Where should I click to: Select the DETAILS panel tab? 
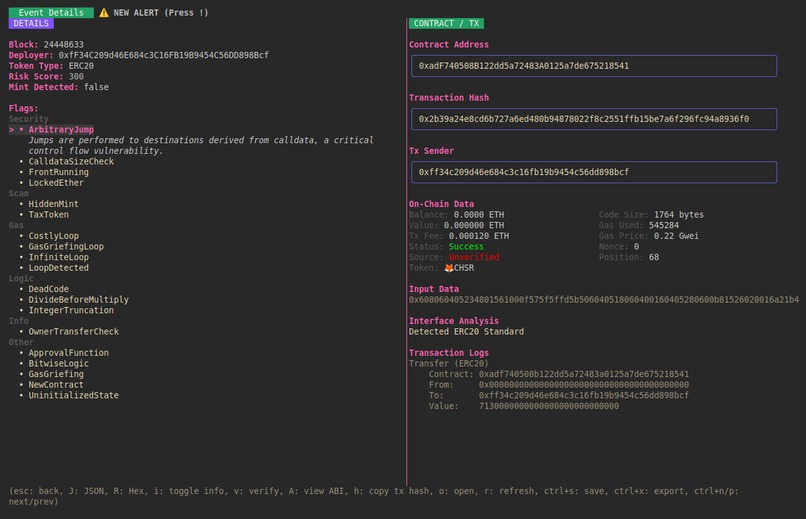point(31,24)
